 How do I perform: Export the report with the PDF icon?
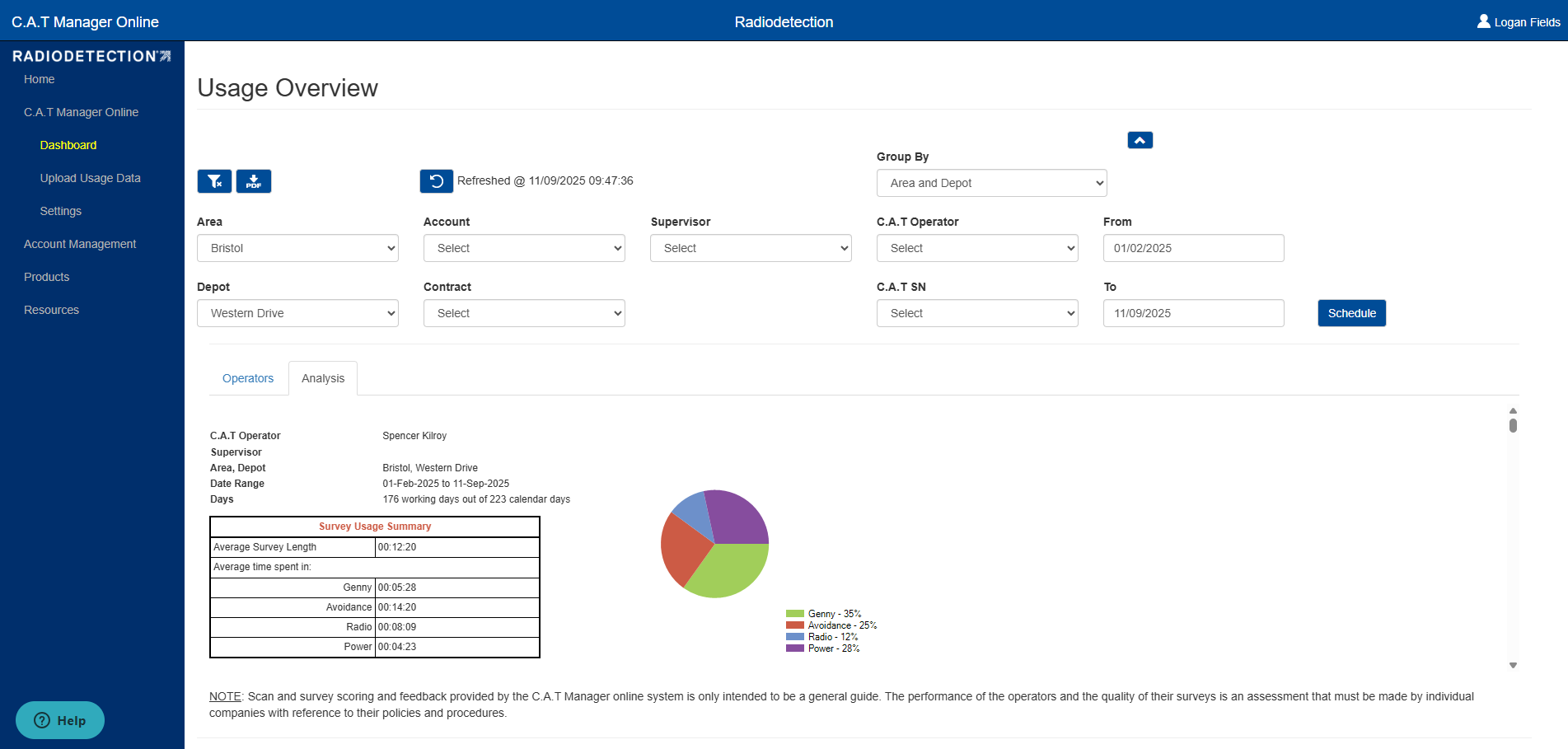(254, 181)
